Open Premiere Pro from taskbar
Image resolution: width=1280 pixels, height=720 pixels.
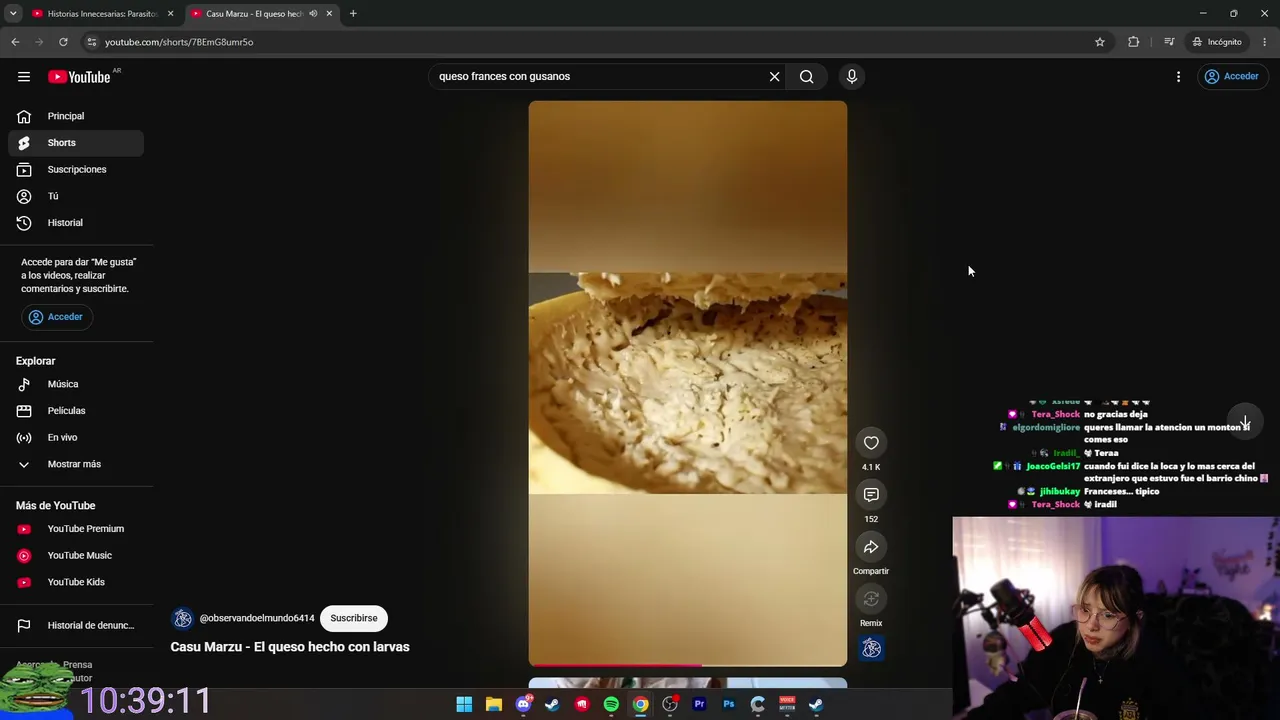(699, 704)
